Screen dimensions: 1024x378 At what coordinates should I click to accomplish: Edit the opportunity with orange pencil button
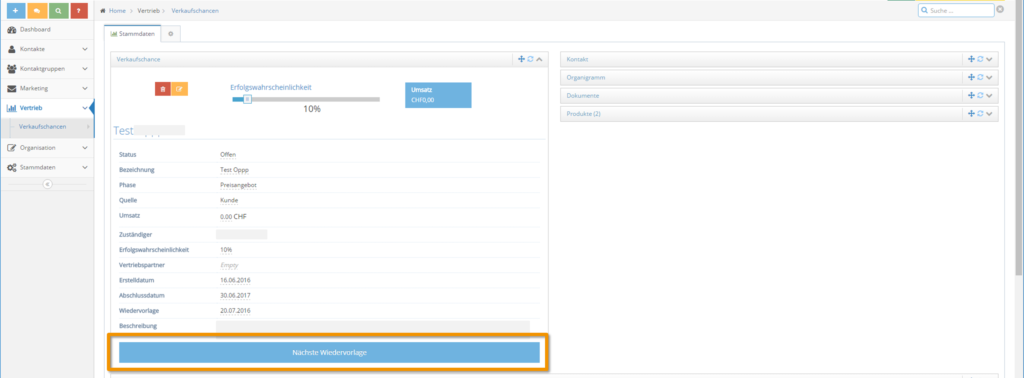click(179, 89)
